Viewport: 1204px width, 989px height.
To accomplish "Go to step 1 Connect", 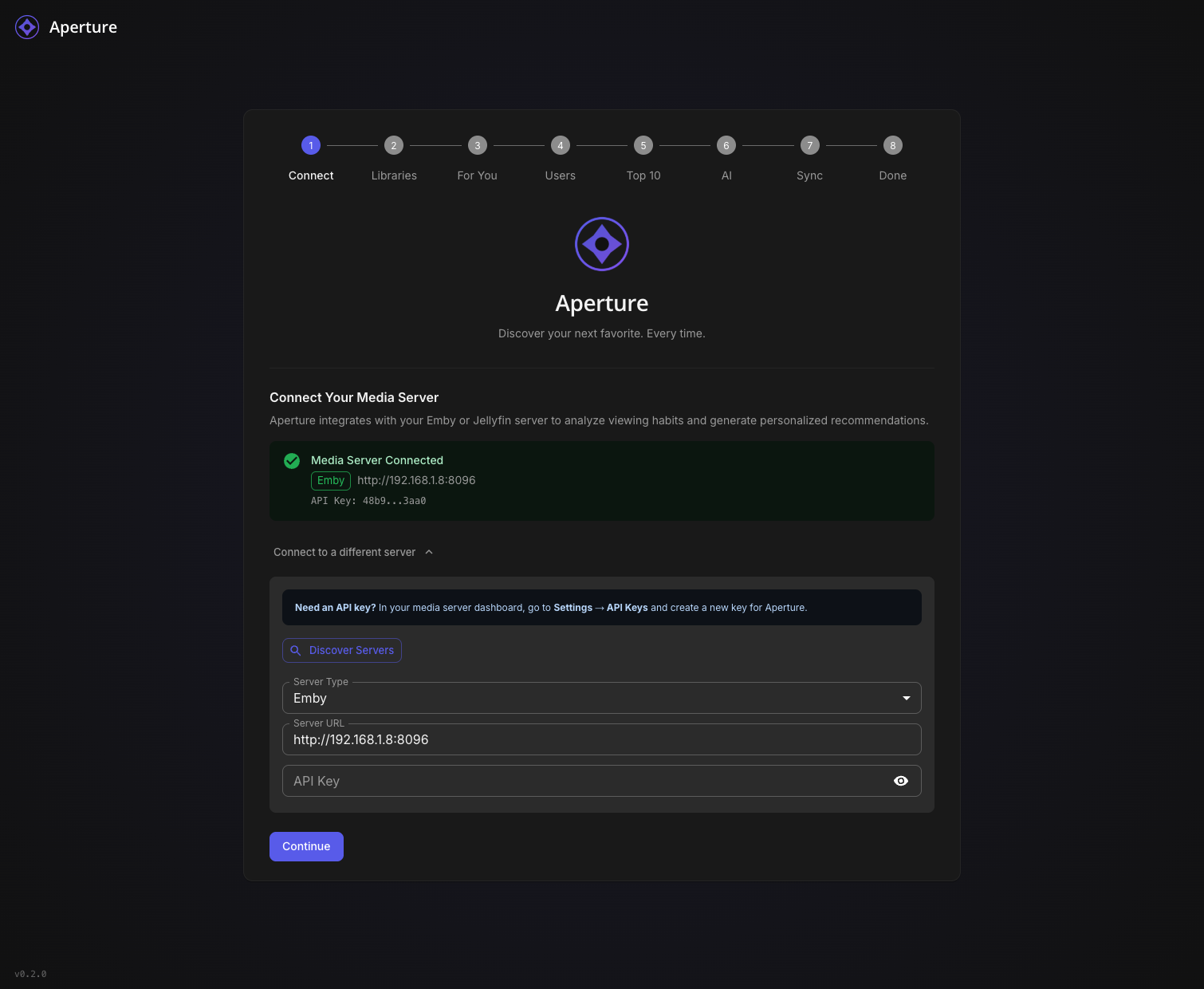I will point(311,158).
